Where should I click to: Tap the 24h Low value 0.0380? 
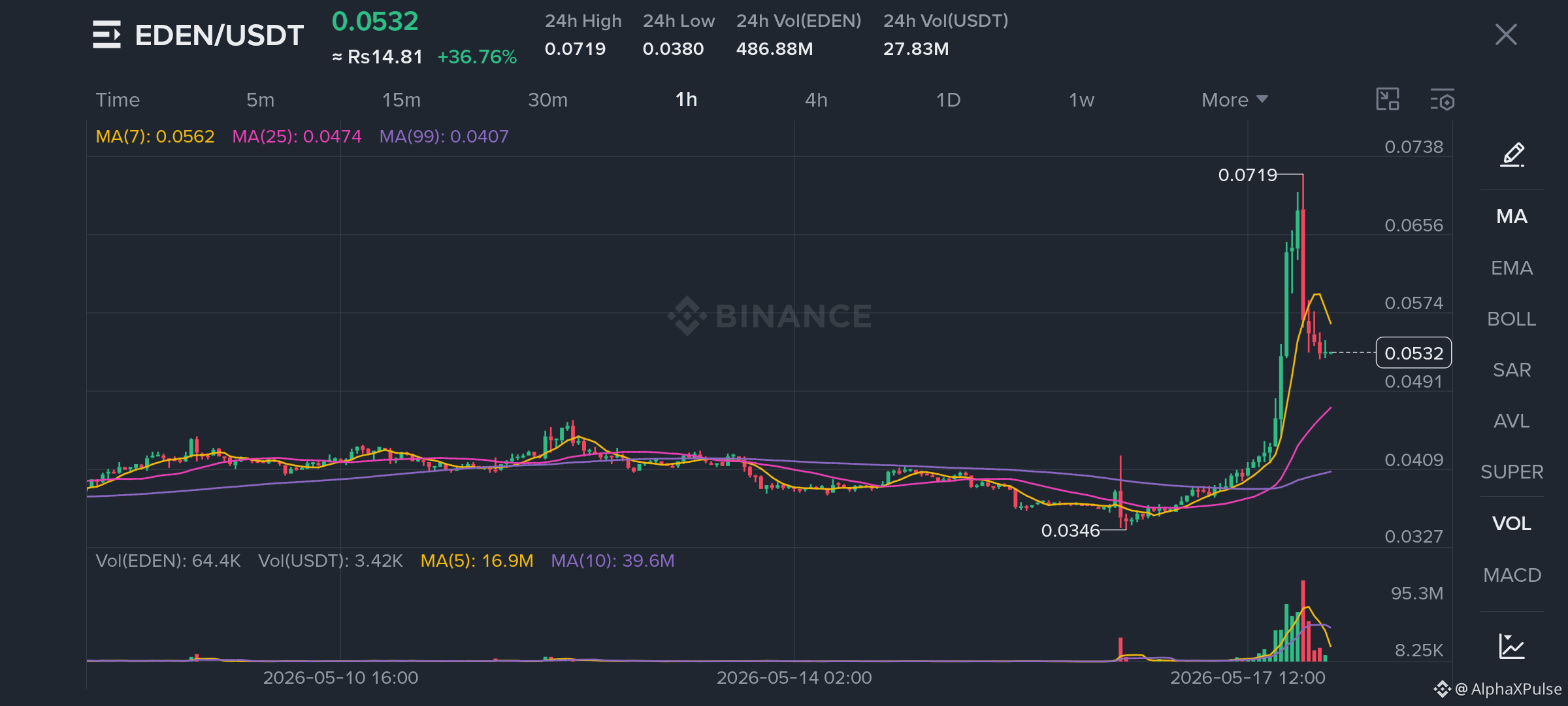pos(673,49)
